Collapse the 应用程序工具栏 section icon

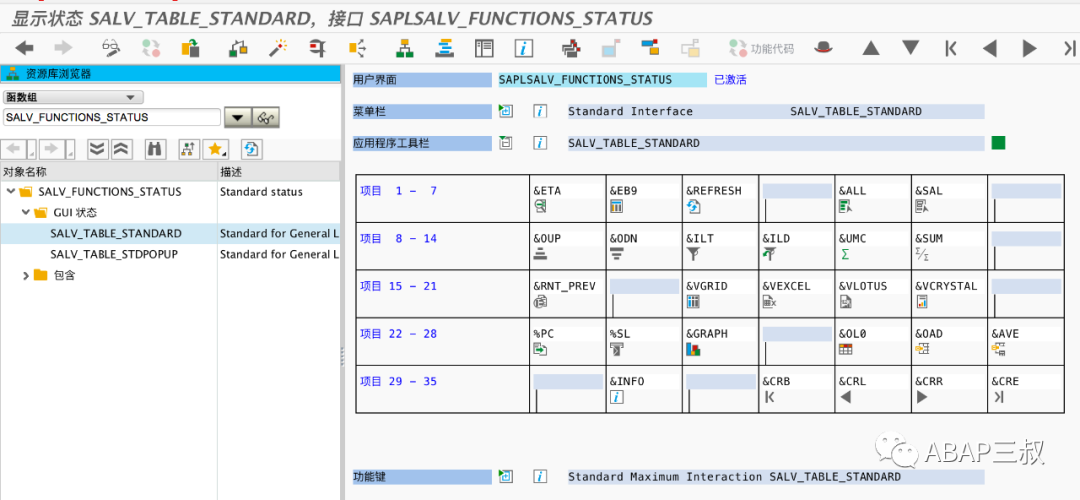(506, 143)
